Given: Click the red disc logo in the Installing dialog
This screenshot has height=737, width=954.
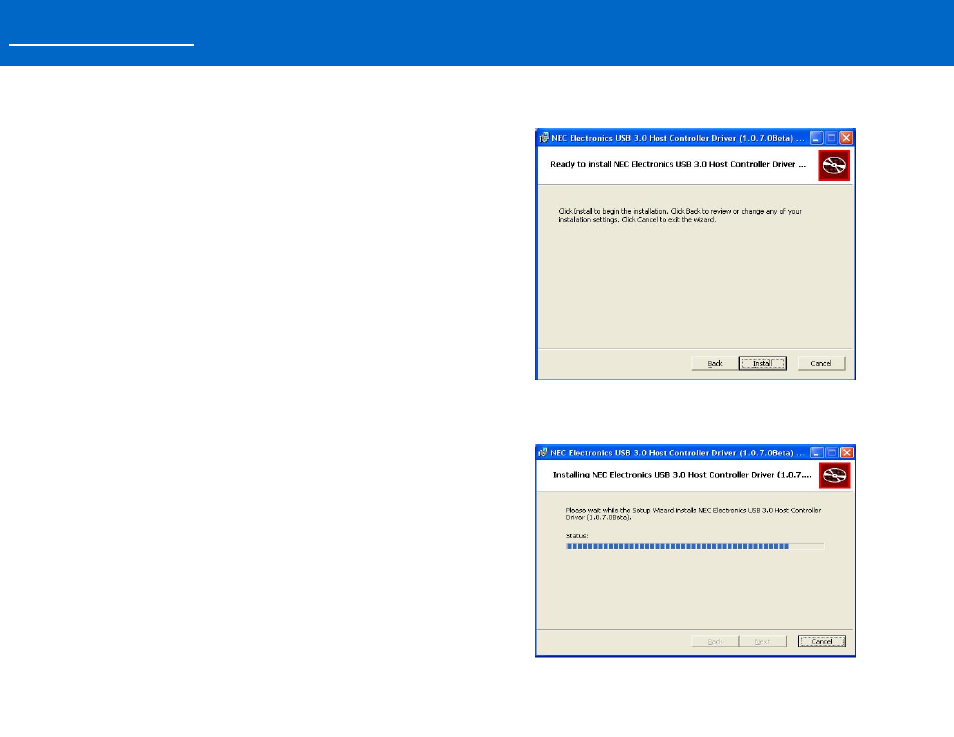Looking at the screenshot, I should pyautogui.click(x=834, y=475).
